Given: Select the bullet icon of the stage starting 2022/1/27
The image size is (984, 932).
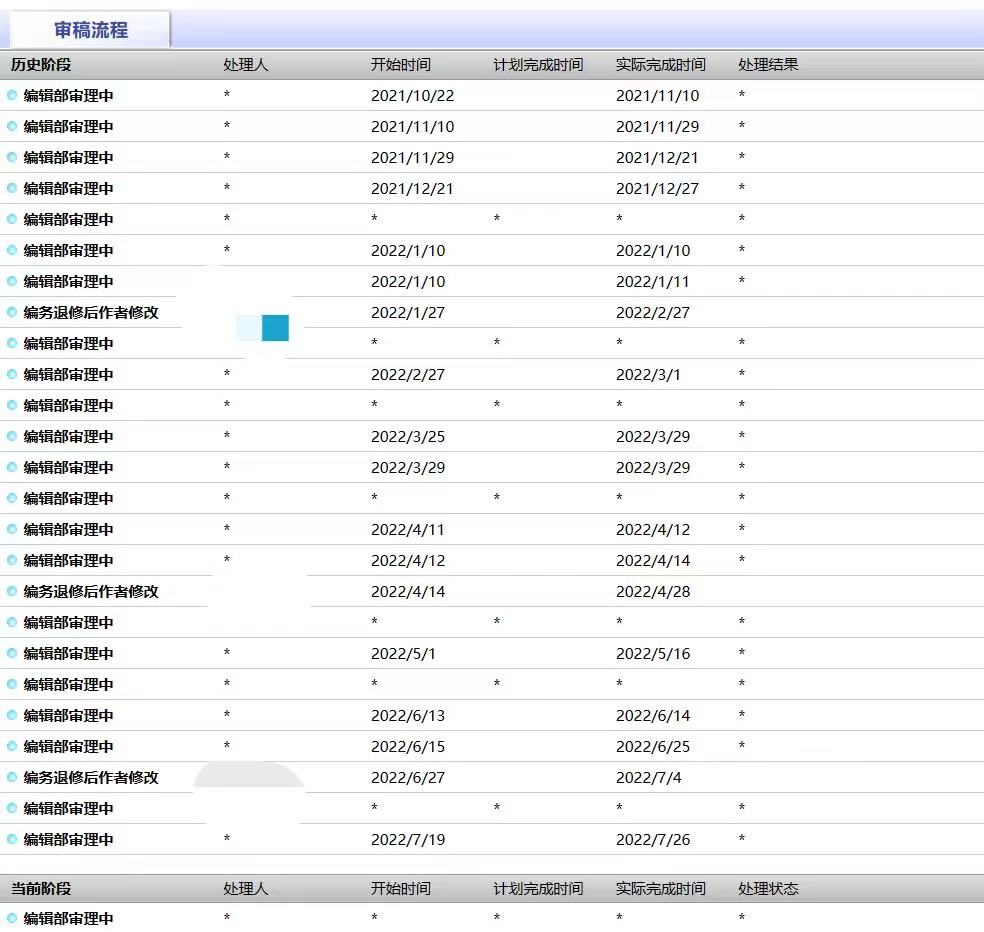Looking at the screenshot, I should coord(12,313).
